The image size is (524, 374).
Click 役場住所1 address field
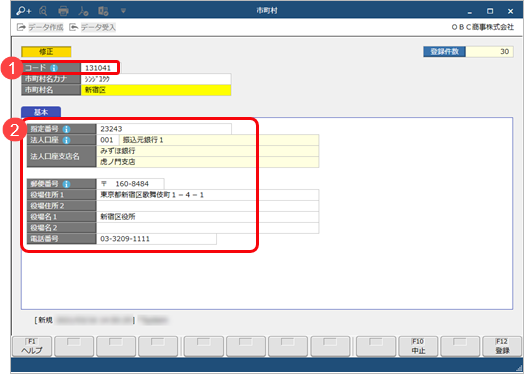tap(208, 195)
